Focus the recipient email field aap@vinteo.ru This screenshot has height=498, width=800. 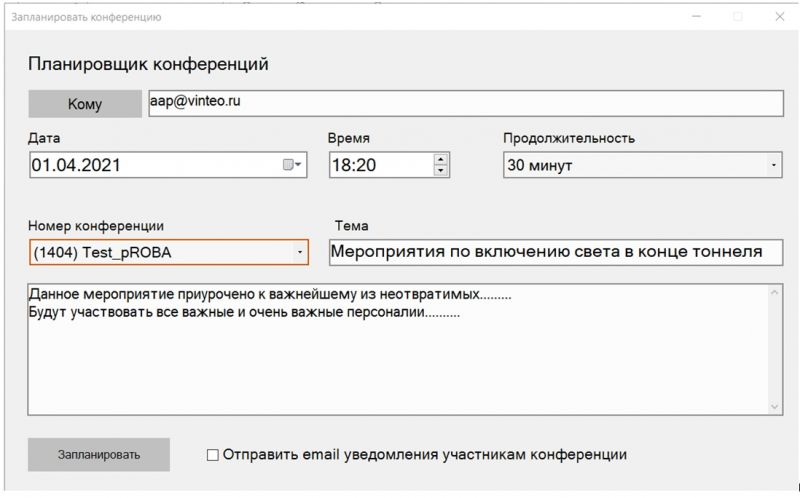click(x=466, y=104)
